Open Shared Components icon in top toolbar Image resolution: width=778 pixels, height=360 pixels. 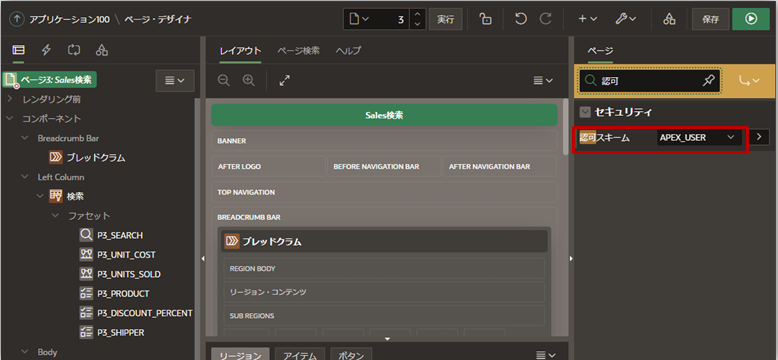669,19
